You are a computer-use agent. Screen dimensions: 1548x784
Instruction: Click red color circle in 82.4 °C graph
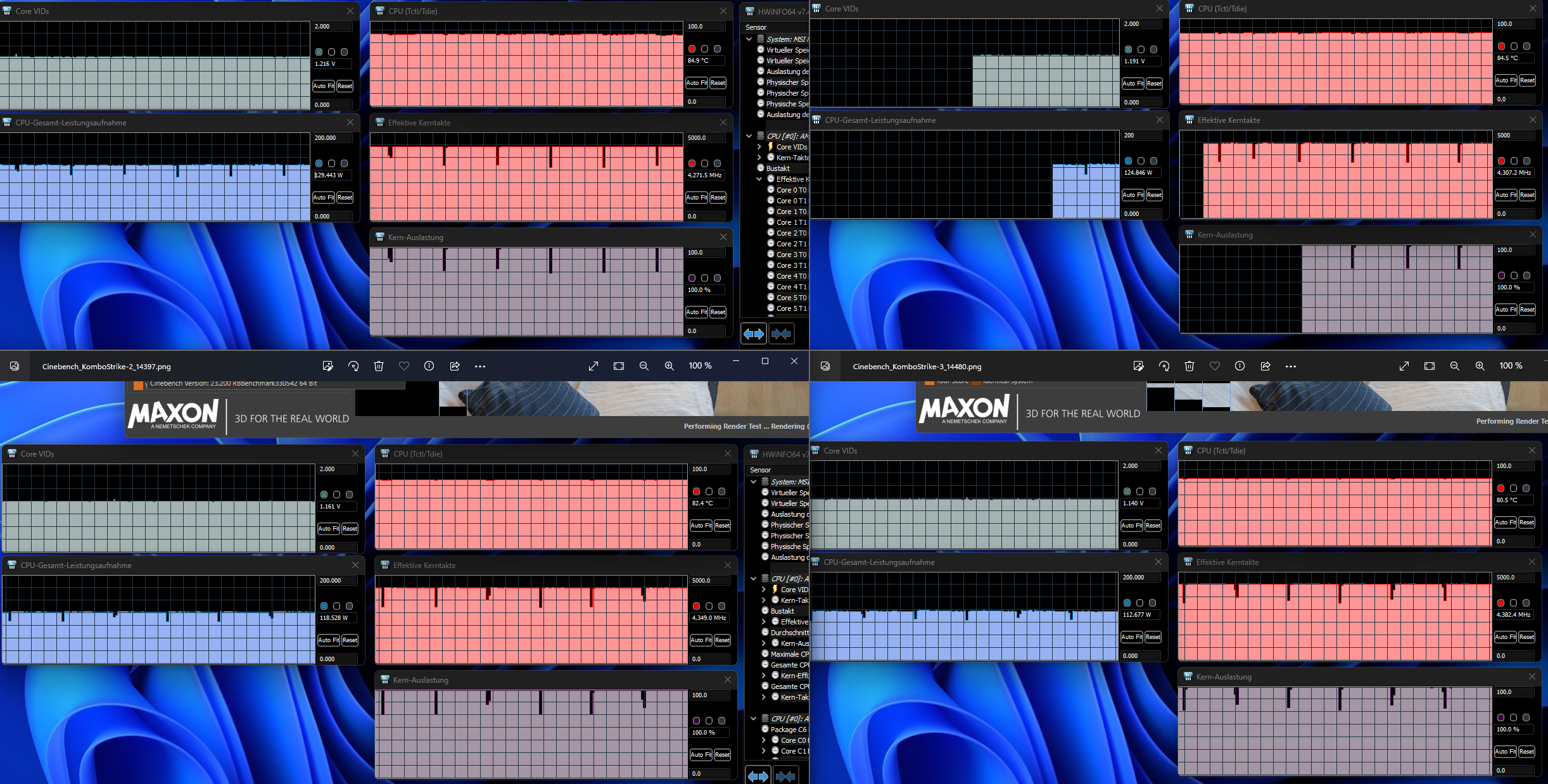(x=696, y=491)
